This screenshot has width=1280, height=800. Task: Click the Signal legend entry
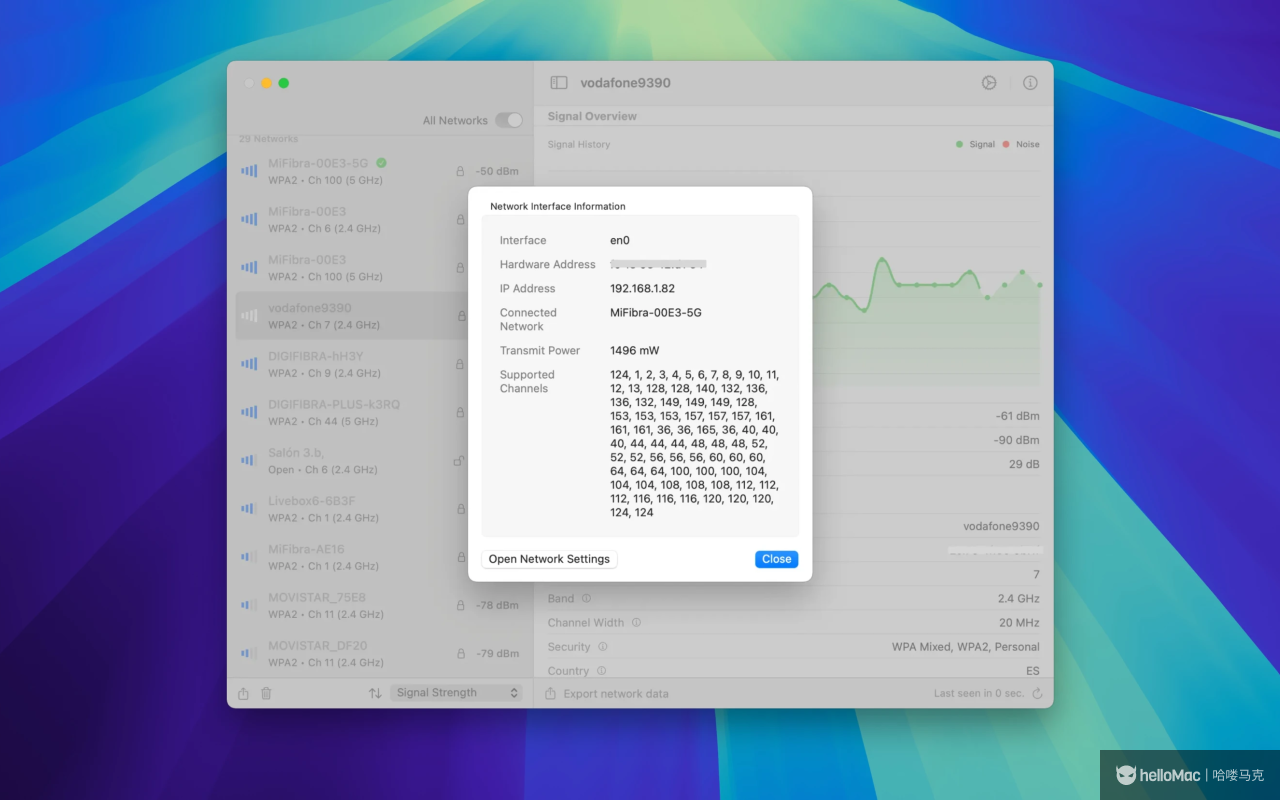pos(975,144)
